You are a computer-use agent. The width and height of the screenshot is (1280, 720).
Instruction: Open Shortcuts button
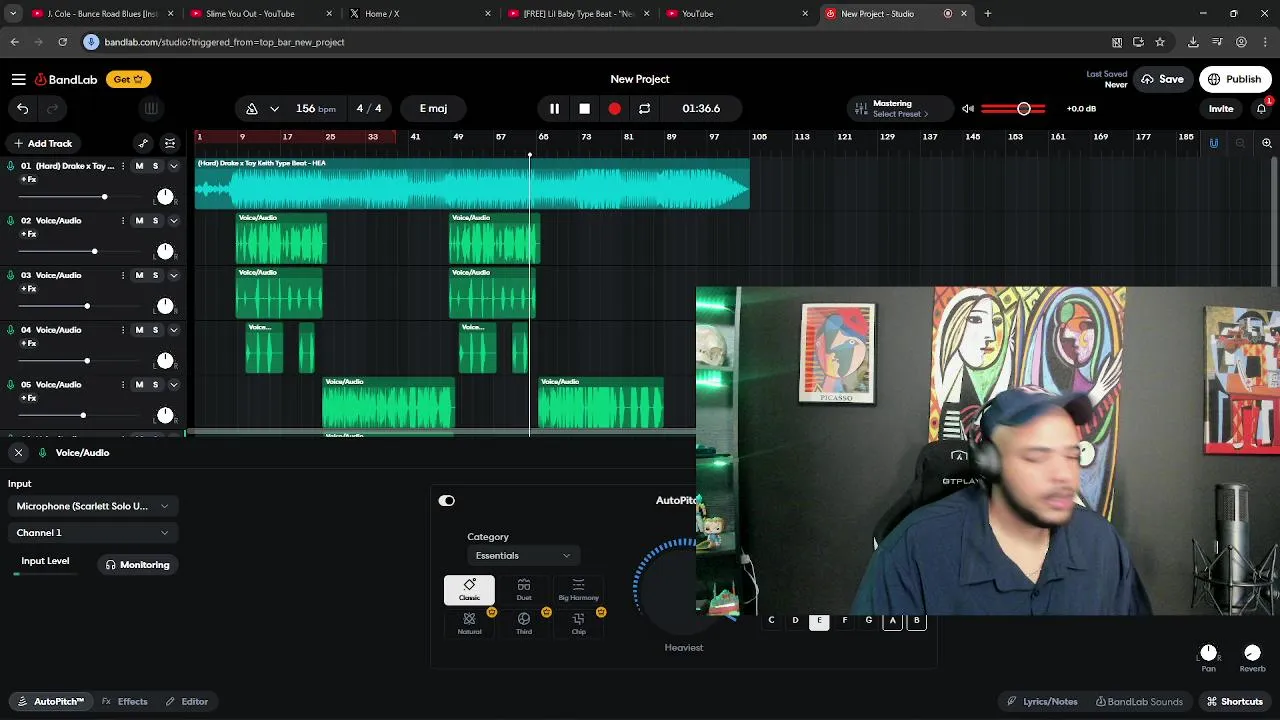pyautogui.click(x=1235, y=702)
